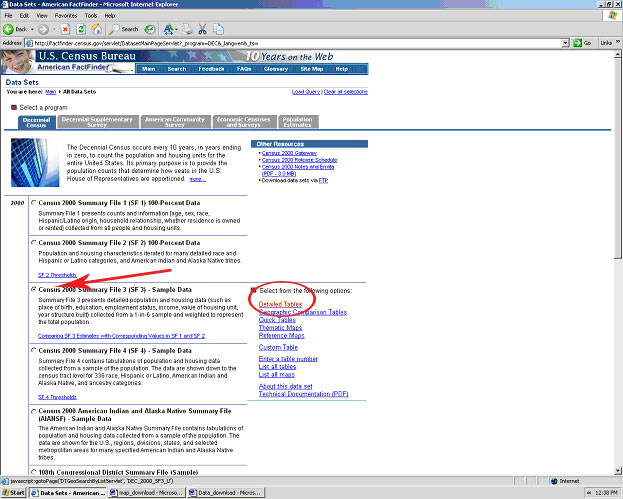Switch to American Community Survey tab
623x499 pixels.
pyautogui.click(x=175, y=122)
